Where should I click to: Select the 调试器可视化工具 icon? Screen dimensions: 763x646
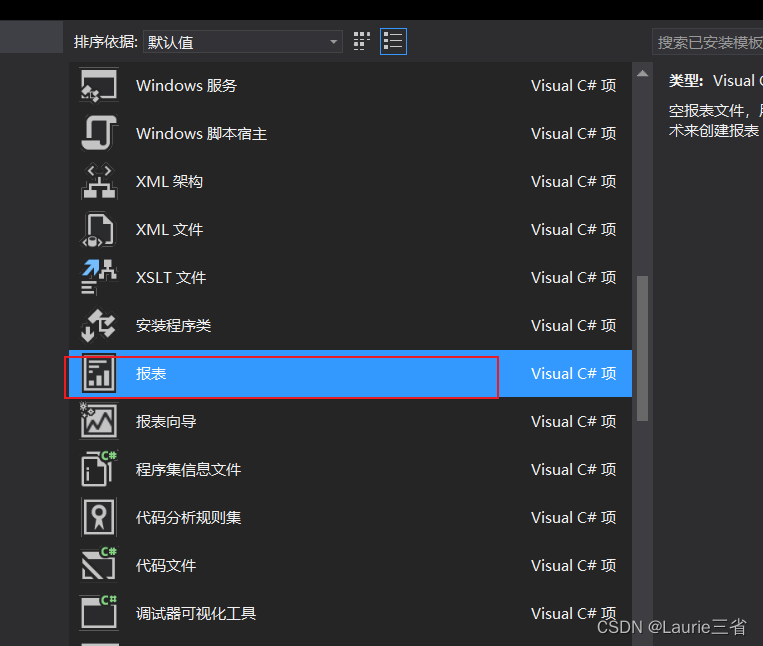tap(99, 612)
